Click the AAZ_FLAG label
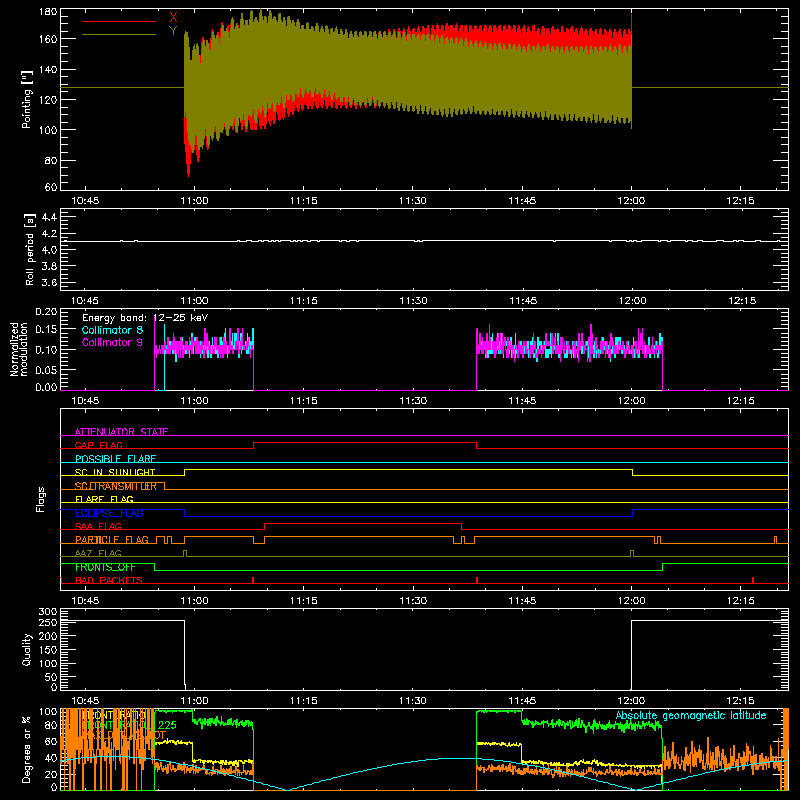Screen dimensions: 800x800 tap(98, 553)
